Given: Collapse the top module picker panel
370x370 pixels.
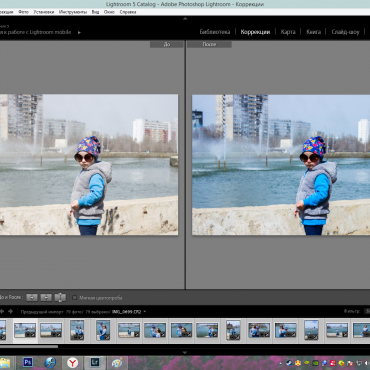Looking at the screenshot, I should point(185,19).
